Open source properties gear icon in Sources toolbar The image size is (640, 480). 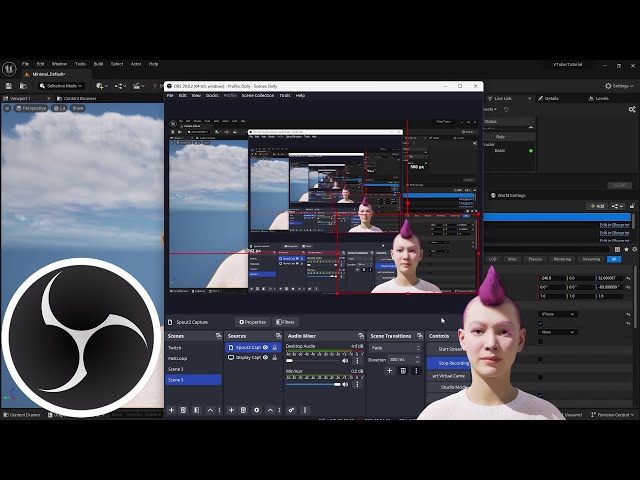257,410
